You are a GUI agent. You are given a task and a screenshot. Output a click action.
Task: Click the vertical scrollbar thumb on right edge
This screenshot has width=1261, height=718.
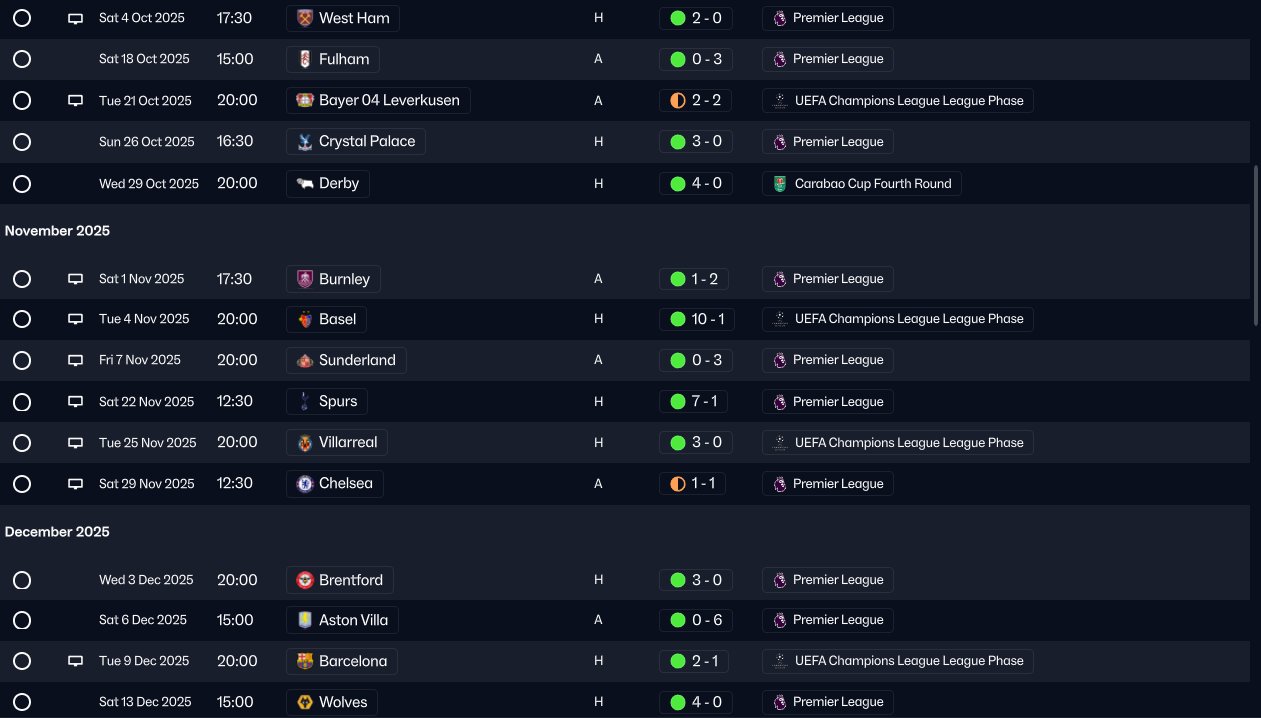tap(1256, 245)
